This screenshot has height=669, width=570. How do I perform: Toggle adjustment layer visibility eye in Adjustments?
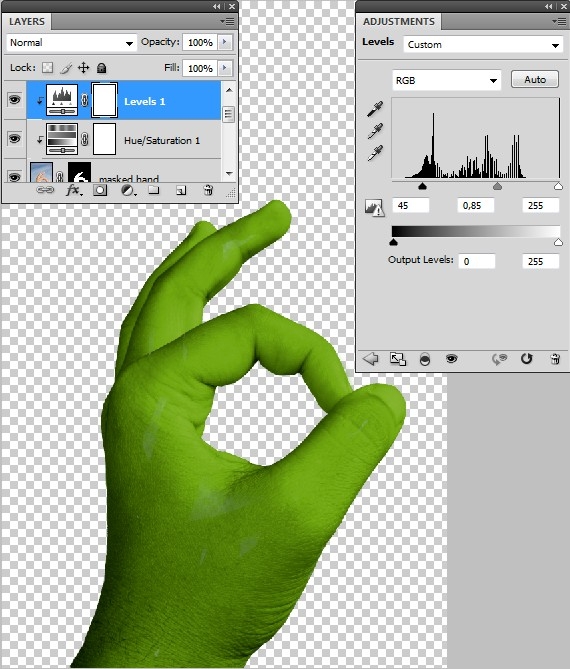(x=451, y=359)
